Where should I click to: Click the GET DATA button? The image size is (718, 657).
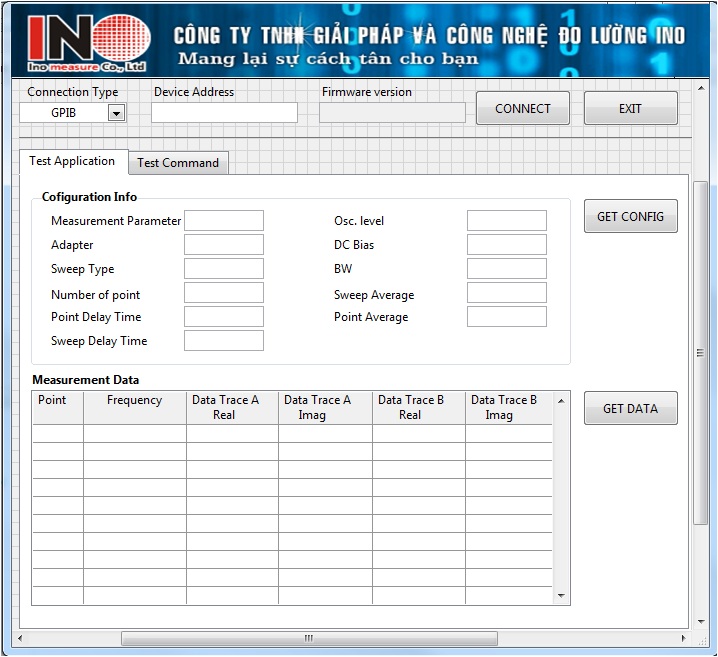630,408
